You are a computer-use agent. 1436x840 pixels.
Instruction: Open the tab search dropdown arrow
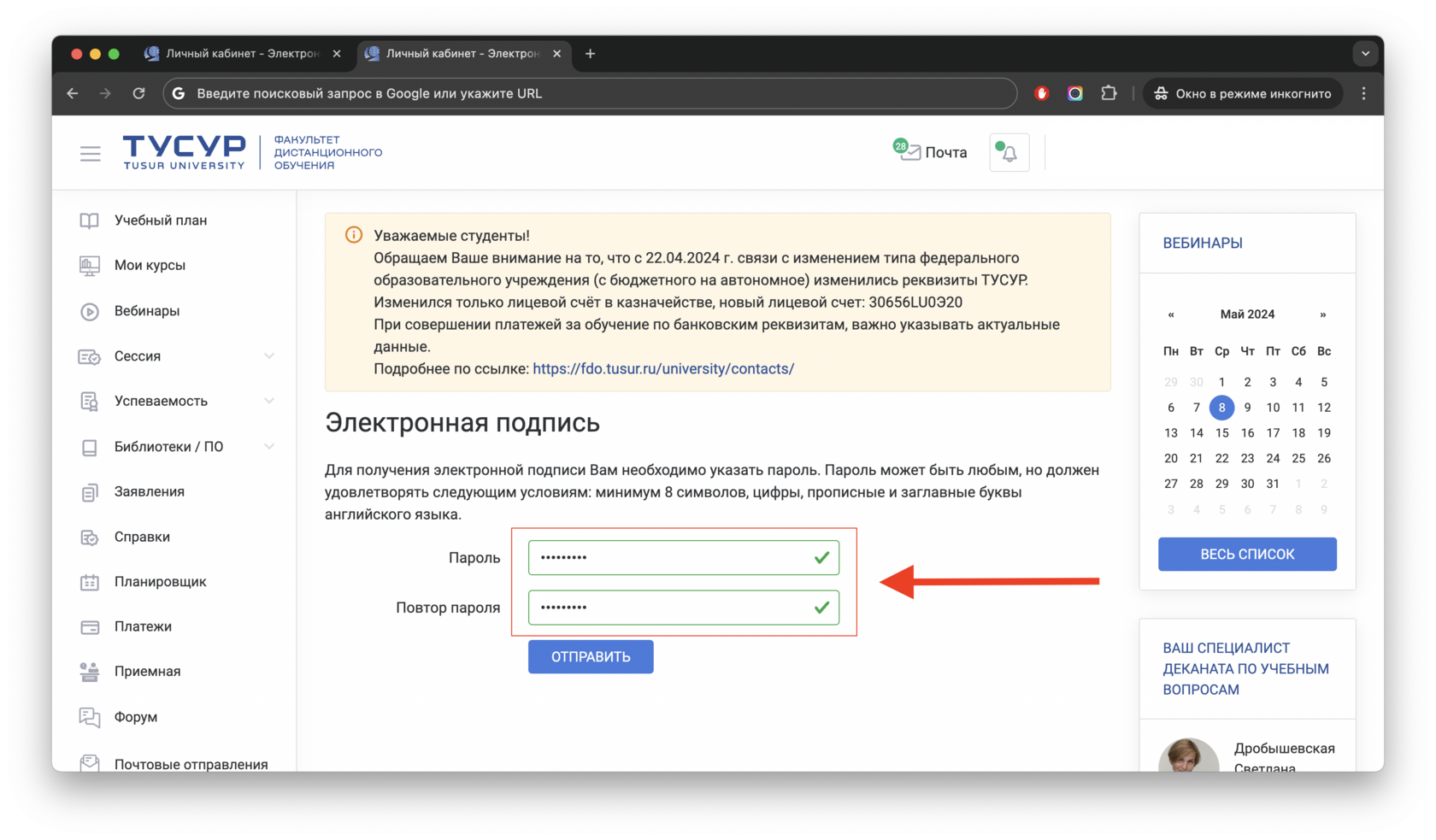[1365, 53]
